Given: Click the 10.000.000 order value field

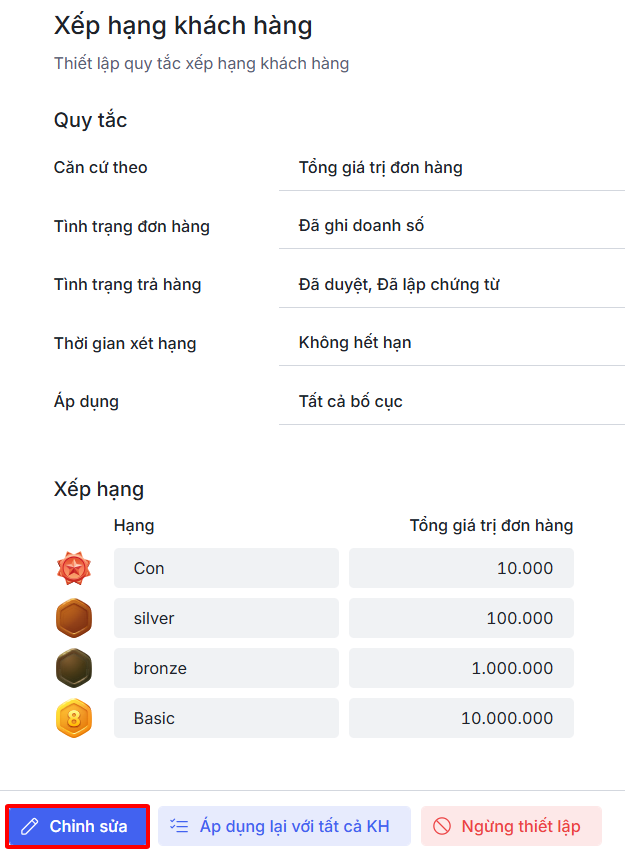Looking at the screenshot, I should click(x=461, y=718).
